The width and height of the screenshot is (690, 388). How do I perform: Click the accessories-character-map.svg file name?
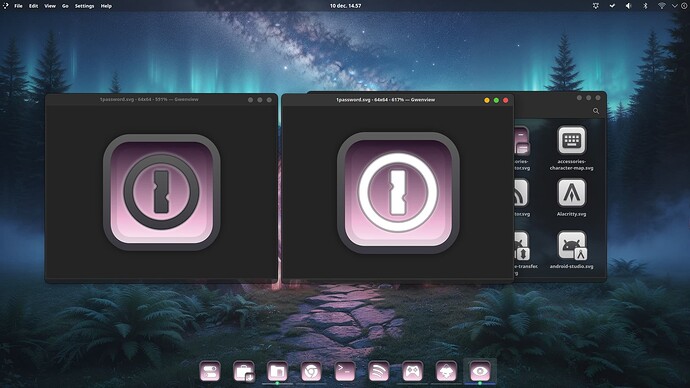[572, 165]
